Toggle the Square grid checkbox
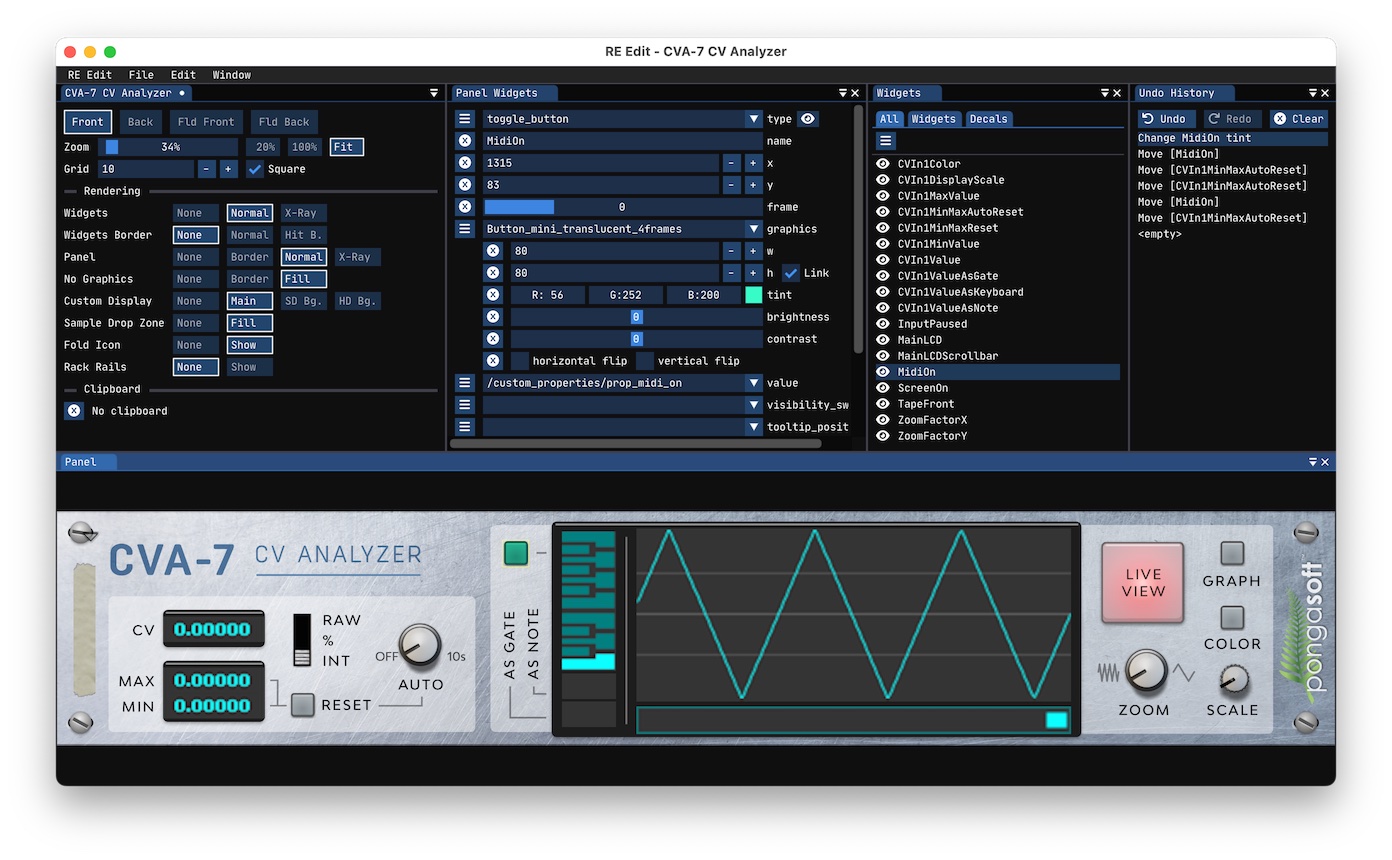This screenshot has width=1392, height=860. click(x=255, y=169)
